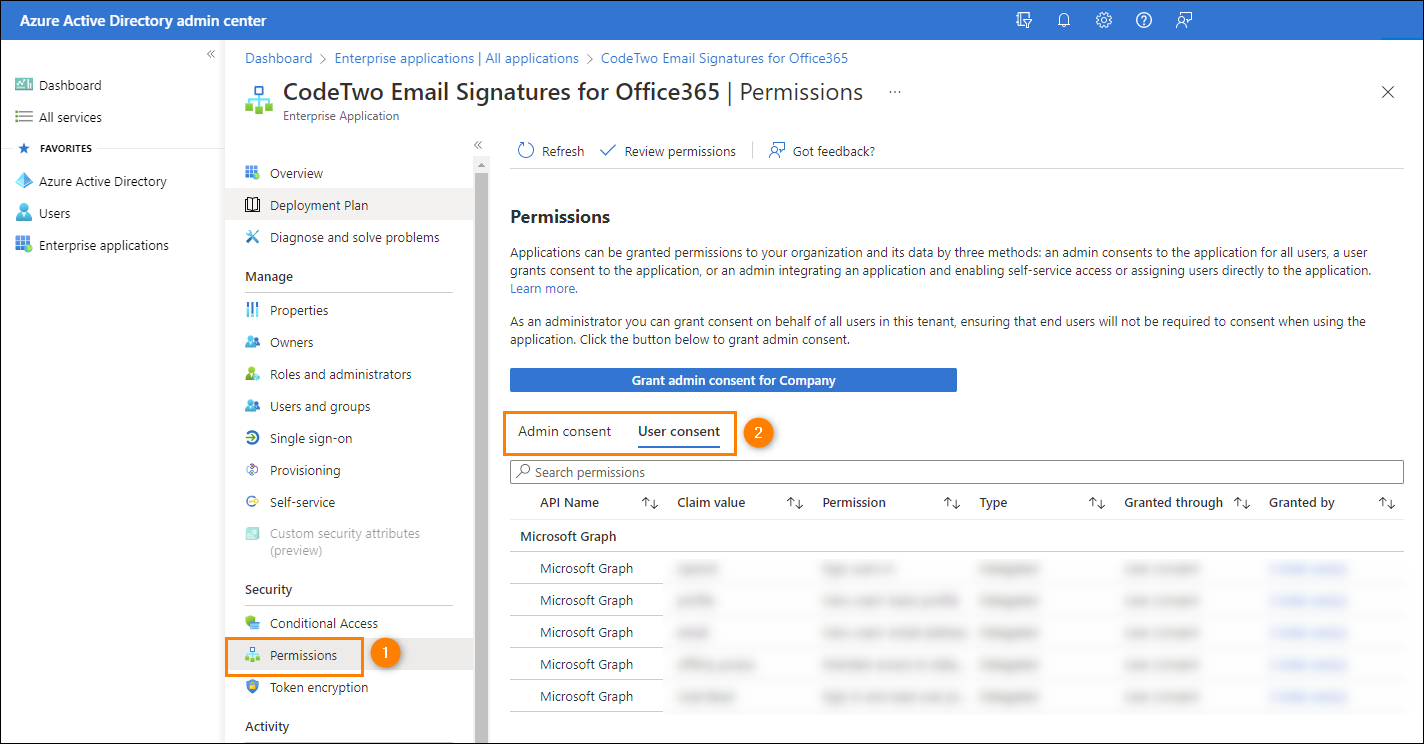The height and width of the screenshot is (744, 1424).
Task: Sort table by Type column arrows
Action: (1097, 503)
